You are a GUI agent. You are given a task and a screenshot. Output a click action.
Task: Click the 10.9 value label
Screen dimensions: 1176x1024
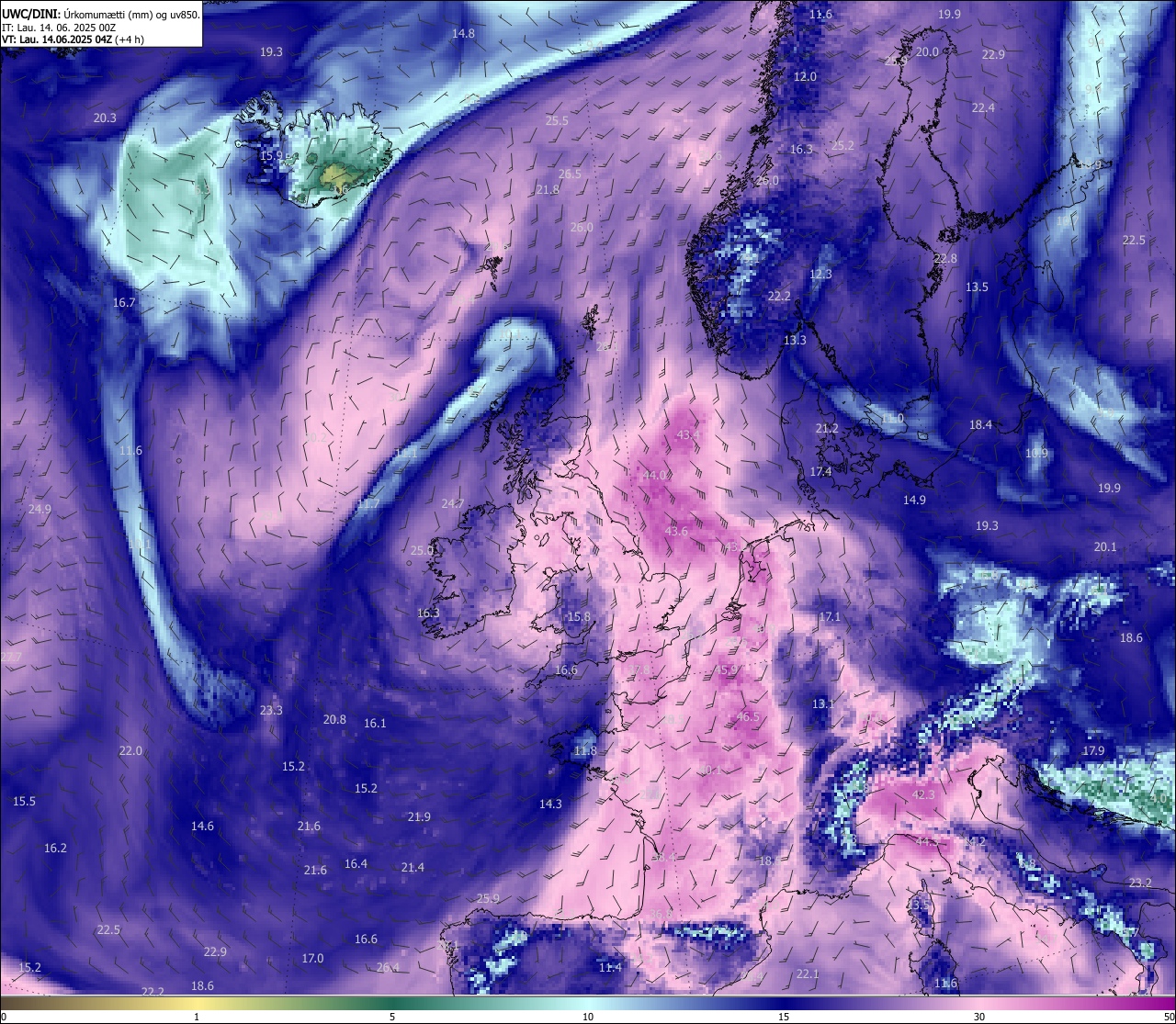1036,453
